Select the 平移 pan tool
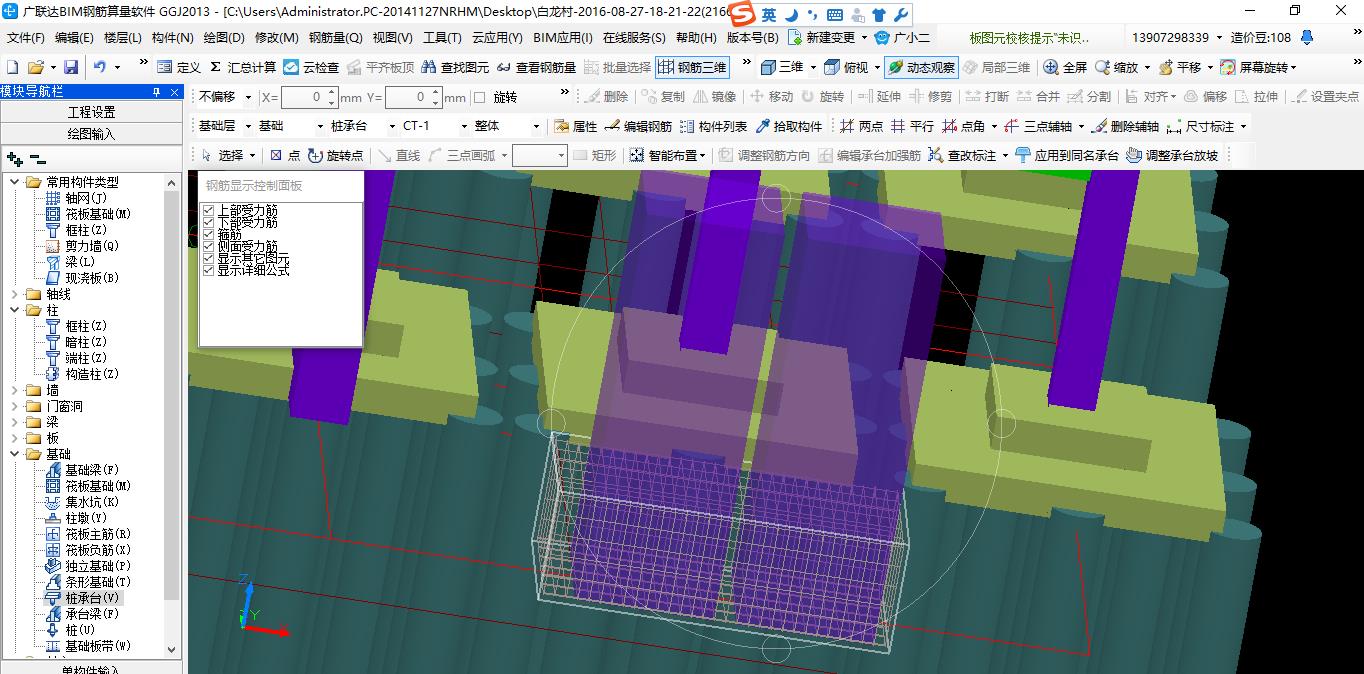Viewport: 1364px width, 674px height. pyautogui.click(x=1179, y=67)
